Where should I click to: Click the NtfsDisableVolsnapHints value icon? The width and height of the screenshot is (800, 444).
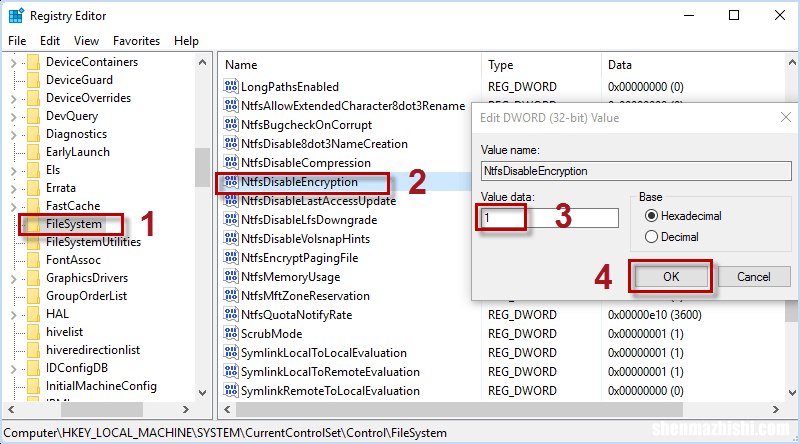click(x=231, y=238)
